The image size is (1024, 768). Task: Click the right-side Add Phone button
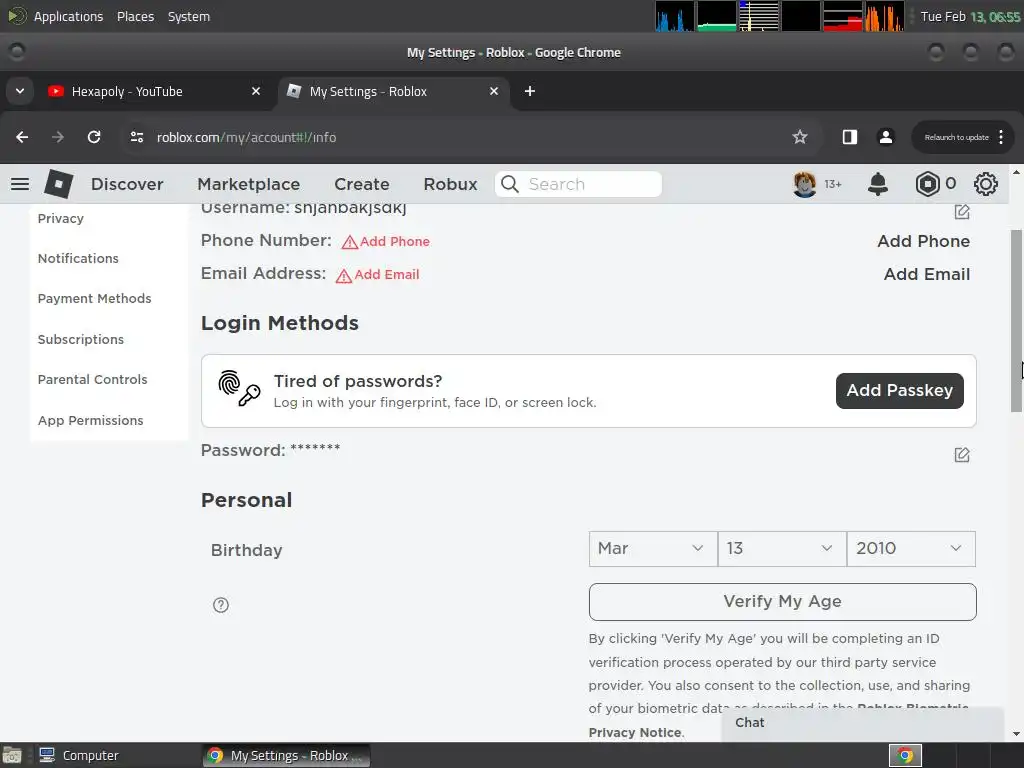[923, 241]
